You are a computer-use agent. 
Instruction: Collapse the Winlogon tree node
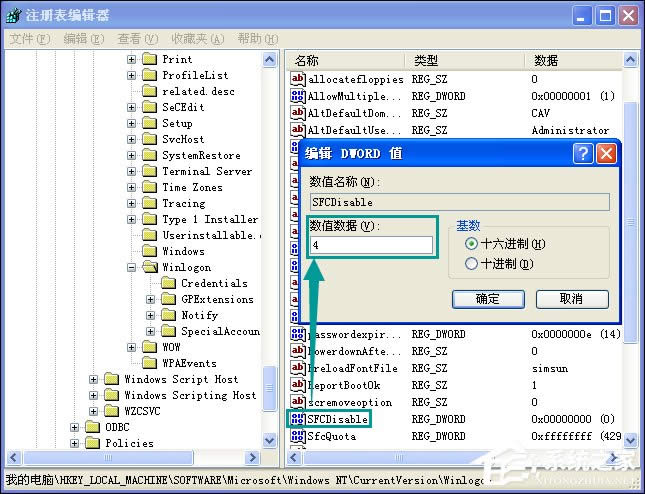click(x=132, y=267)
